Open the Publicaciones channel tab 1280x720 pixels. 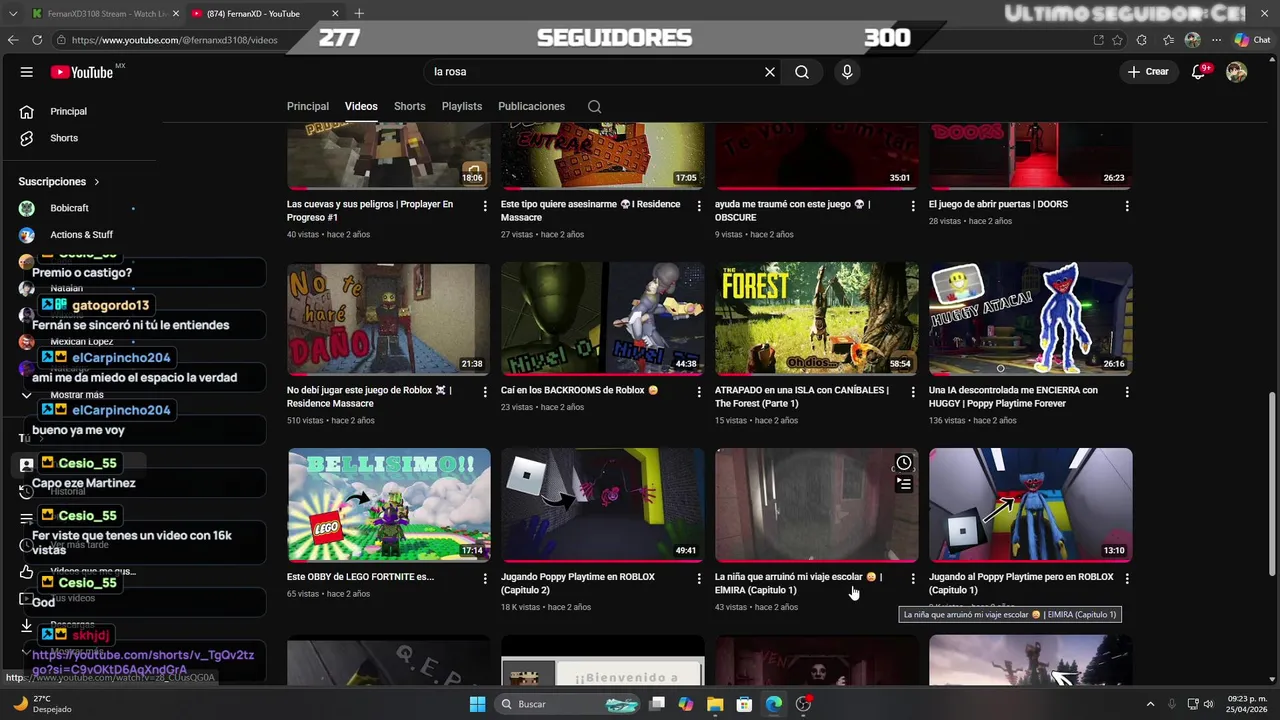click(x=531, y=106)
